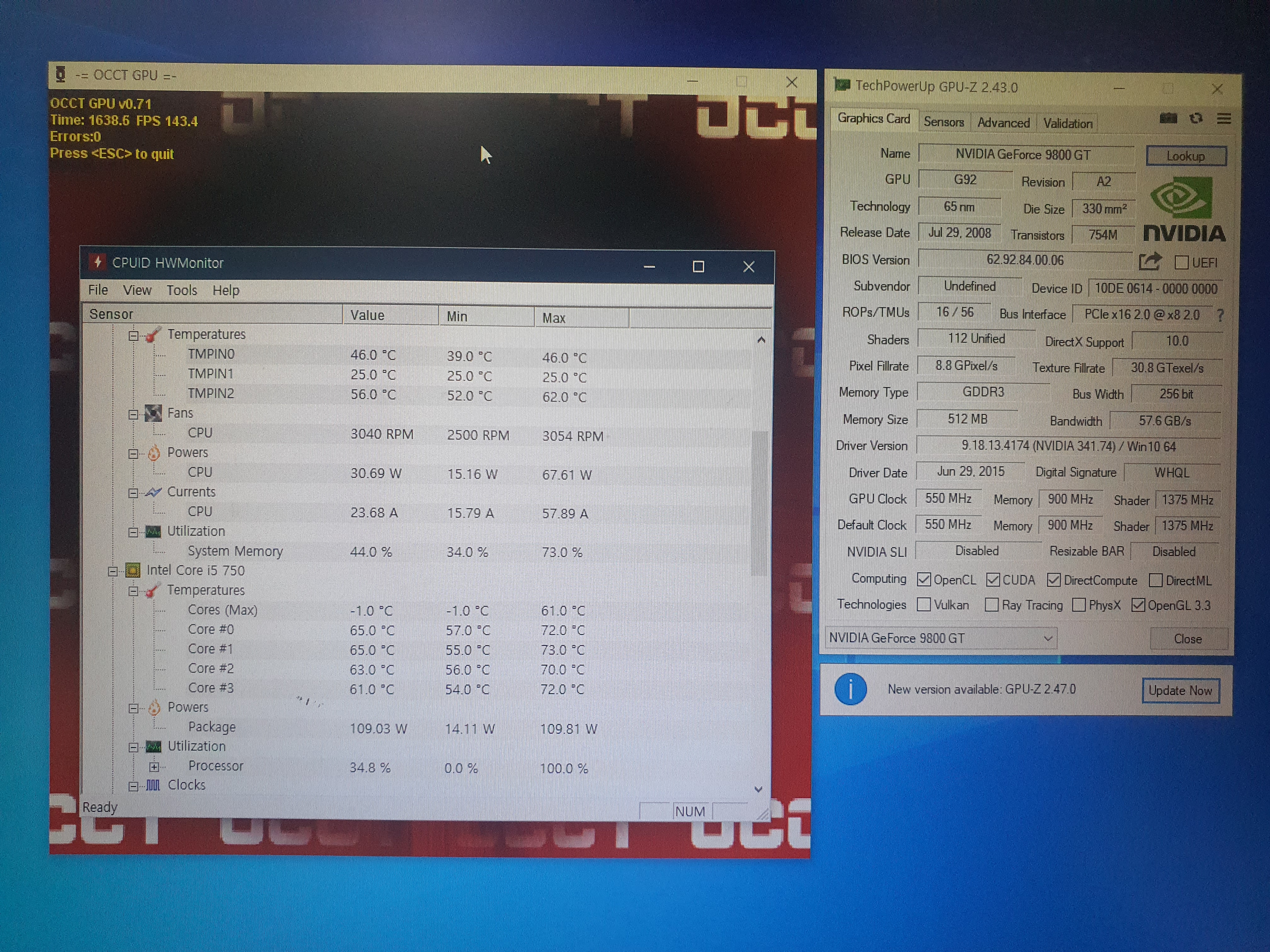Toggle the Ray Tracing checkbox

coord(992,605)
